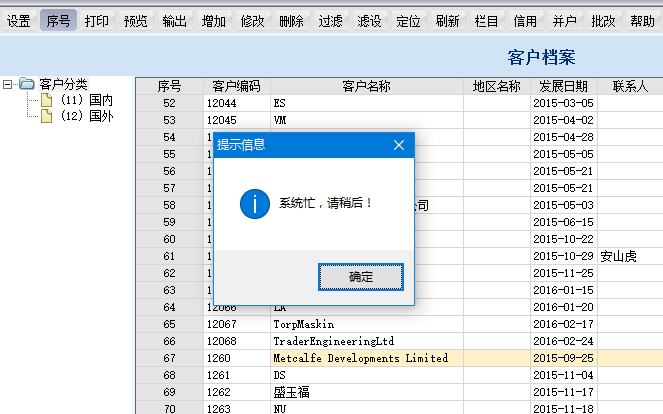Select customer name ES cell
The width and height of the screenshot is (663, 414).
(x=367, y=103)
